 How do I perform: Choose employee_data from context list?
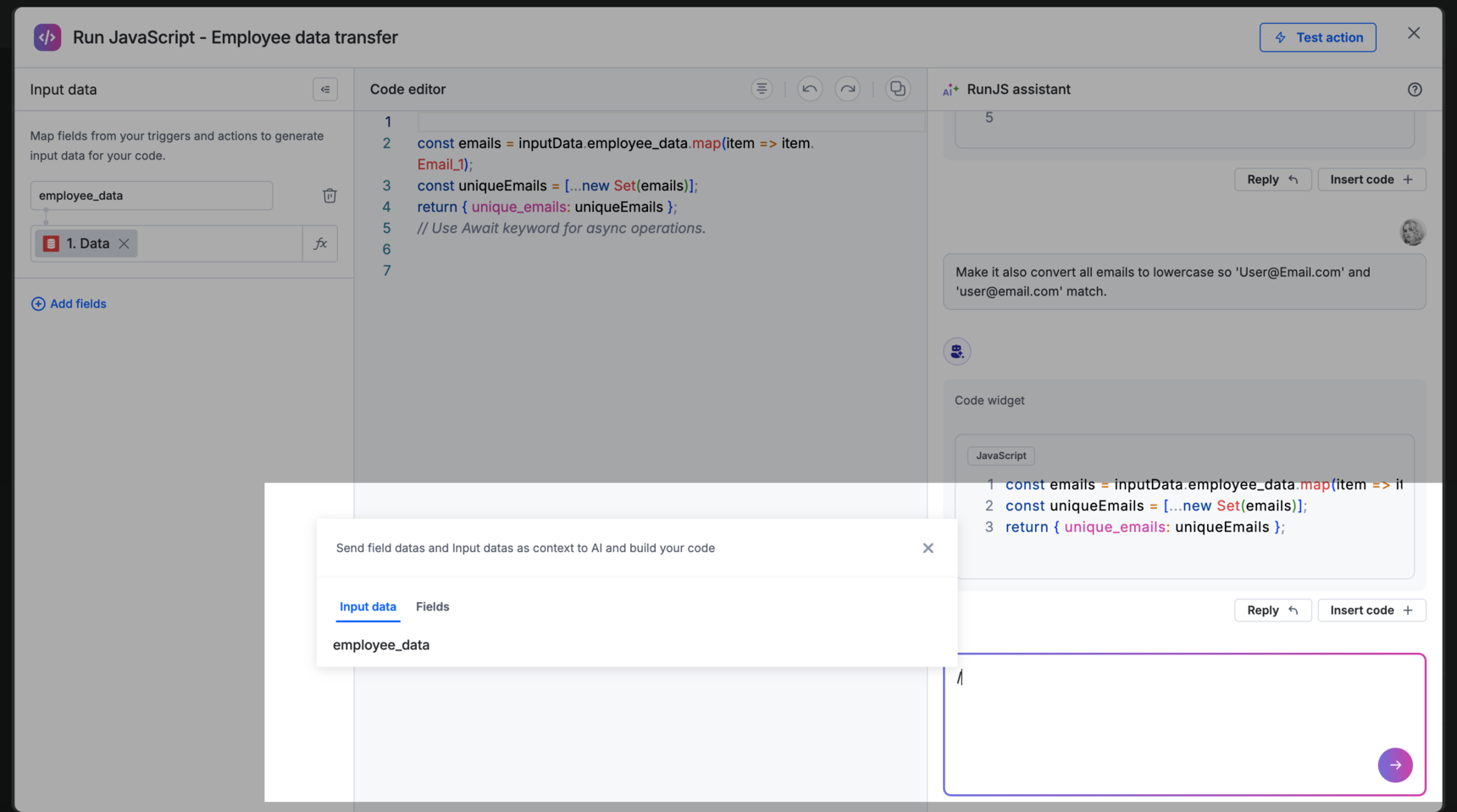[381, 645]
